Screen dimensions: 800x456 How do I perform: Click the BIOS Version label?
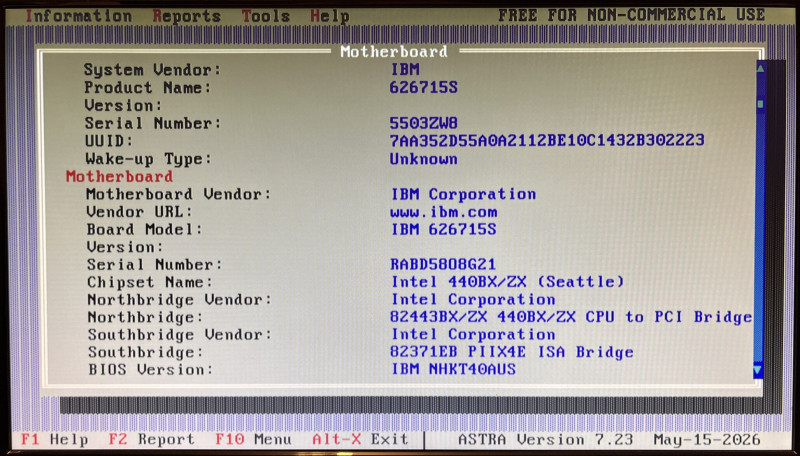click(x=151, y=369)
